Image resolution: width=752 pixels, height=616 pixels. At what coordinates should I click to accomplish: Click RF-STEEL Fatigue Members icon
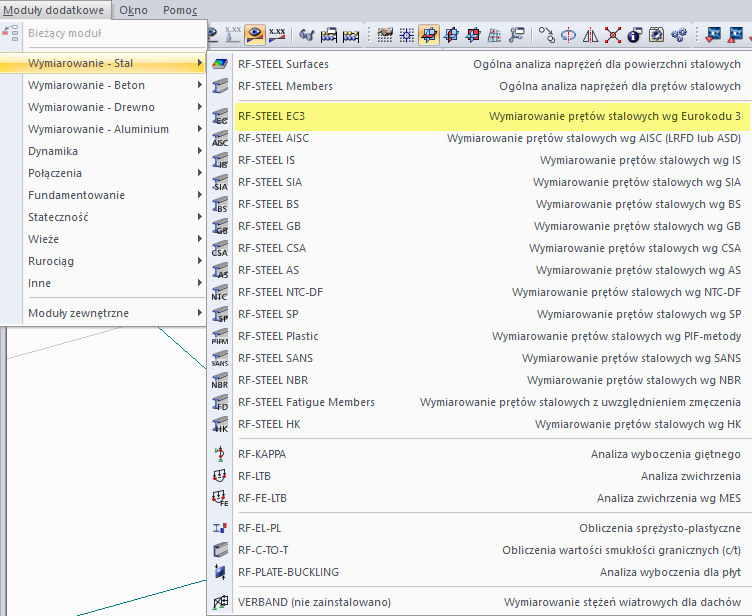click(220, 403)
